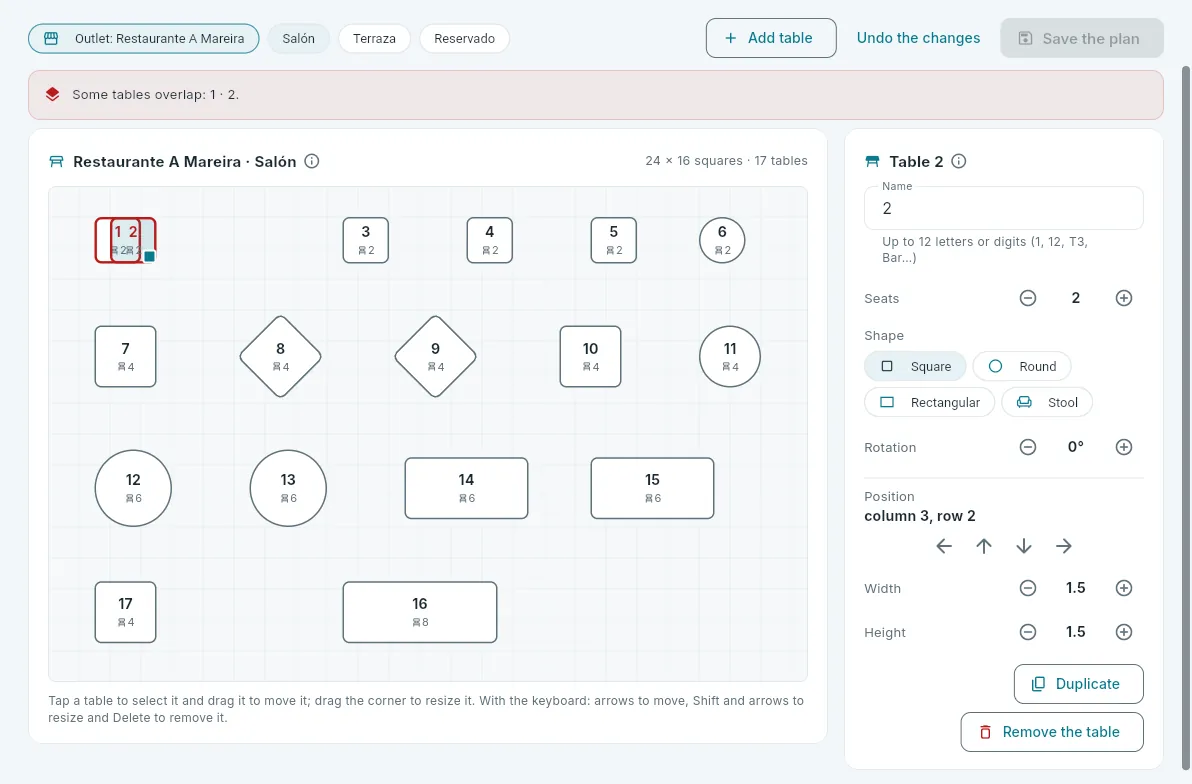Increase the table Height

pos(1124,632)
